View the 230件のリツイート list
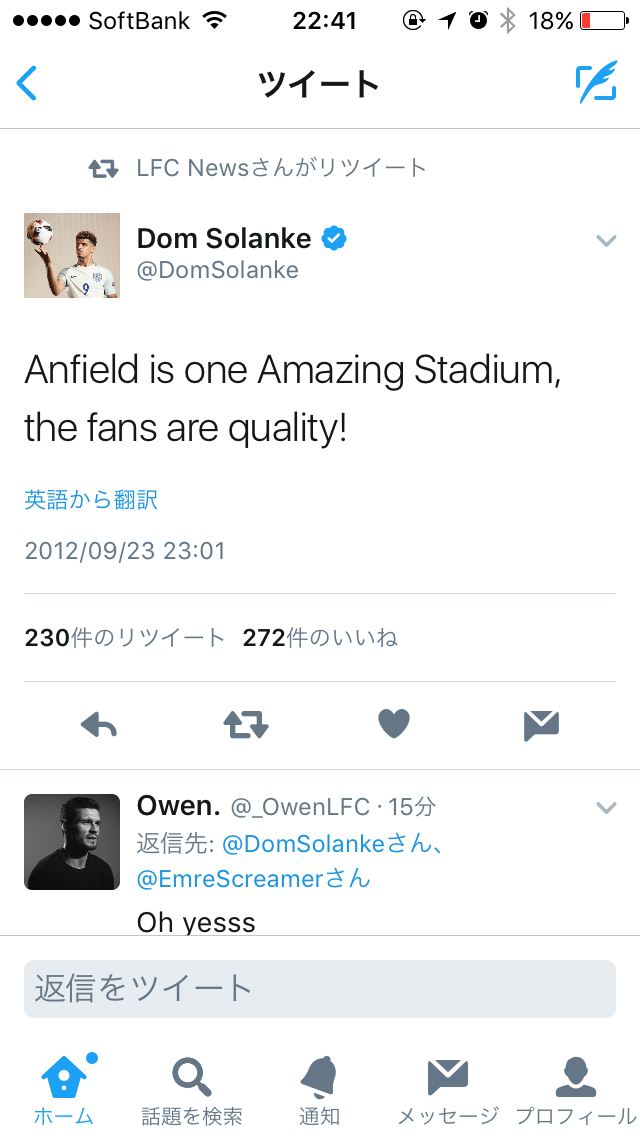The height and width of the screenshot is (1136, 640). pyautogui.click(x=125, y=638)
